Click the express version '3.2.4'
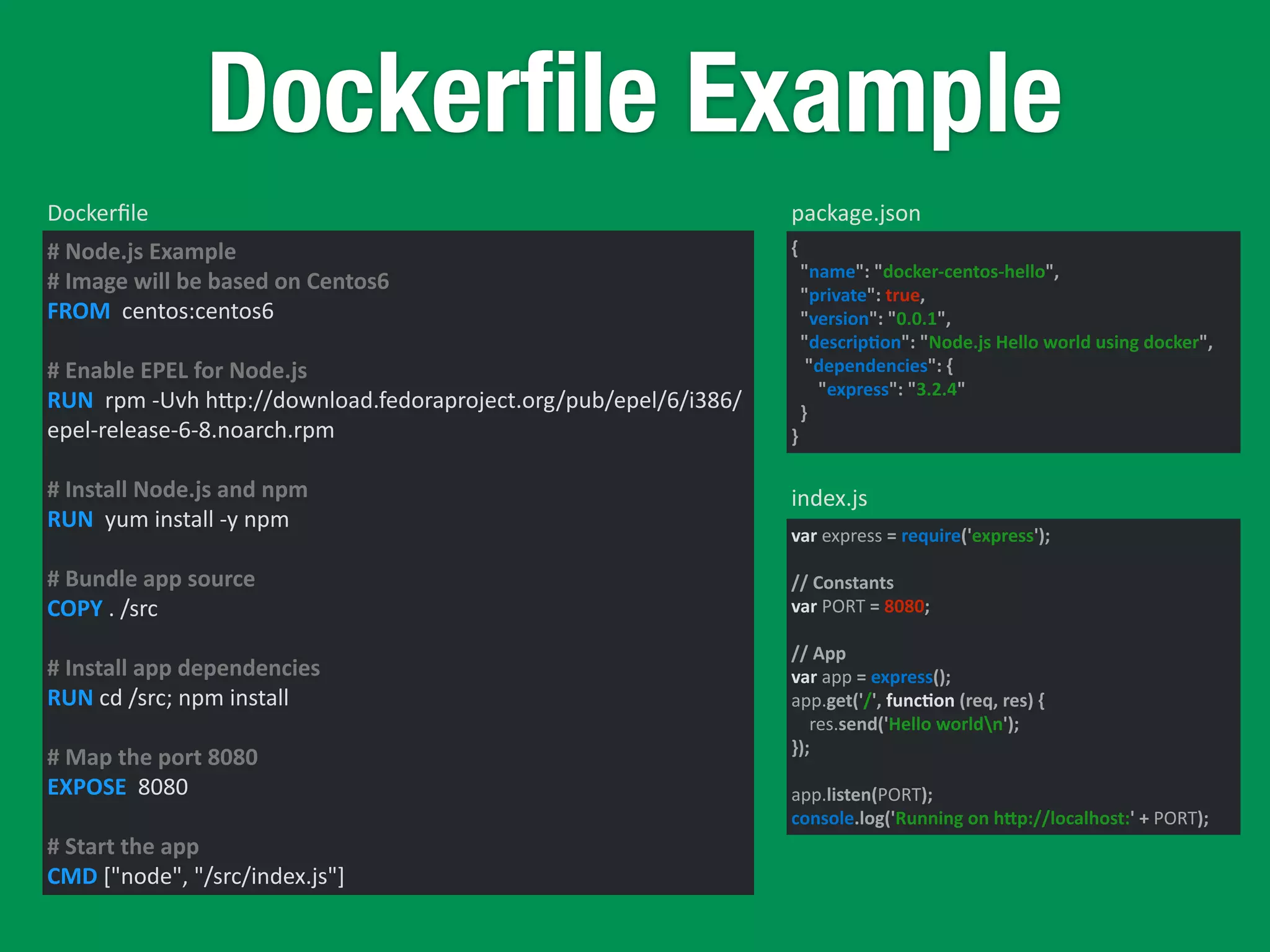 936,389
